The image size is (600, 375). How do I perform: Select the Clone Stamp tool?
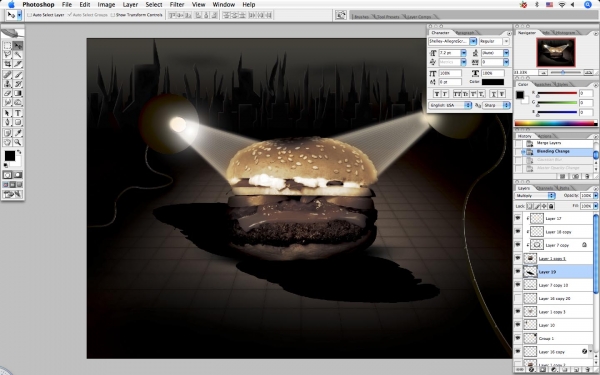[x=7, y=84]
